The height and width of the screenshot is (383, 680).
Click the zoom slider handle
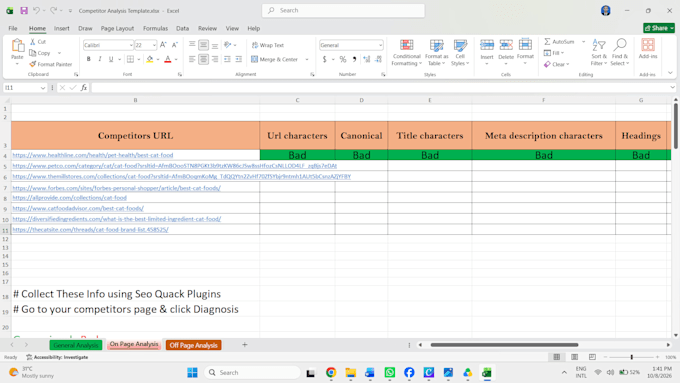click(x=631, y=357)
